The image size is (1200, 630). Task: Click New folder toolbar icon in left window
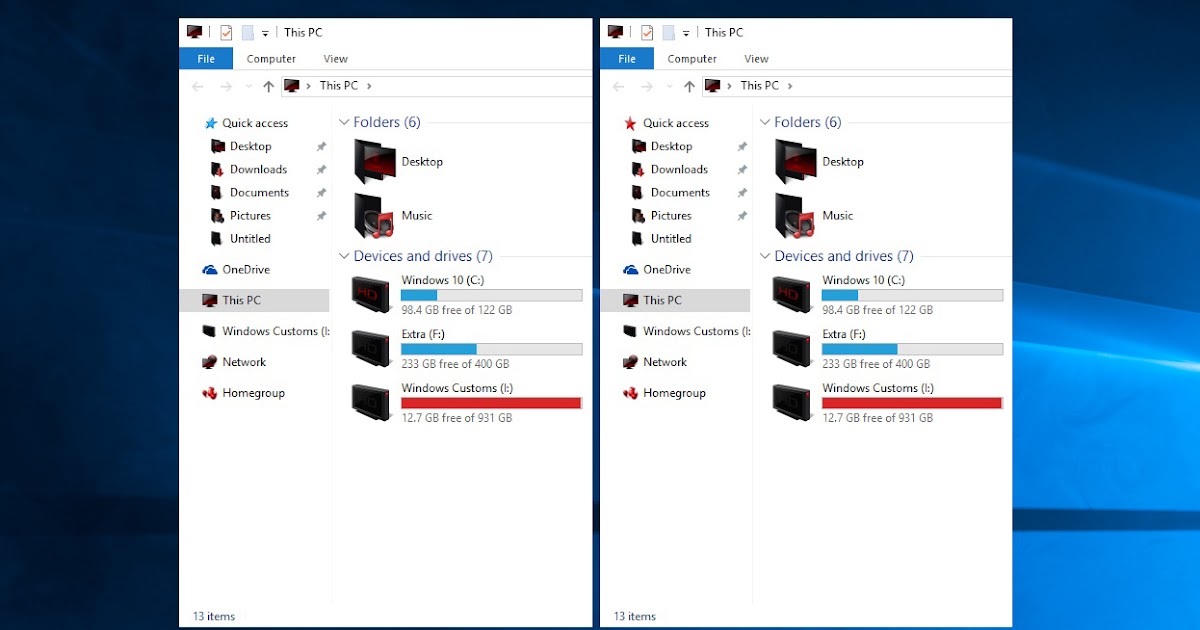click(x=248, y=32)
